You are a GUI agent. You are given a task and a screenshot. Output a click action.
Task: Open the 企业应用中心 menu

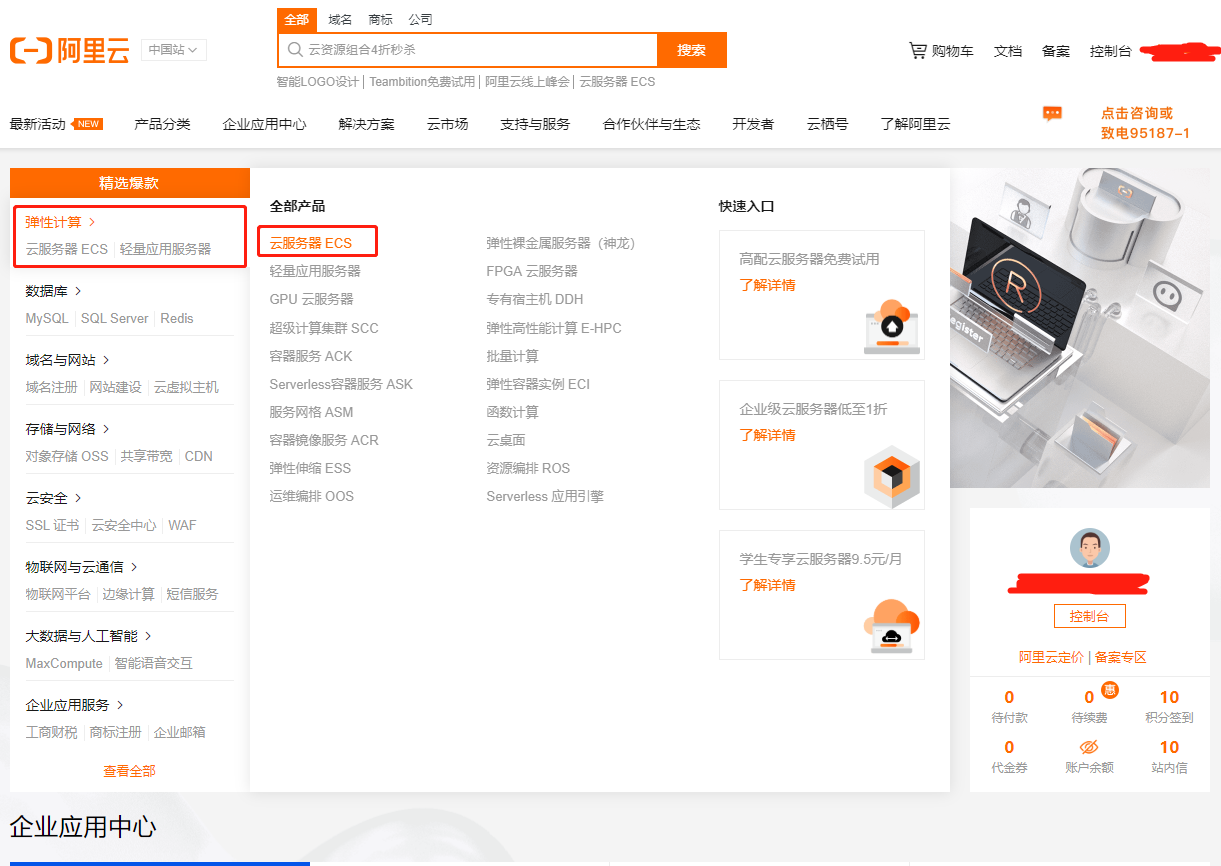264,124
